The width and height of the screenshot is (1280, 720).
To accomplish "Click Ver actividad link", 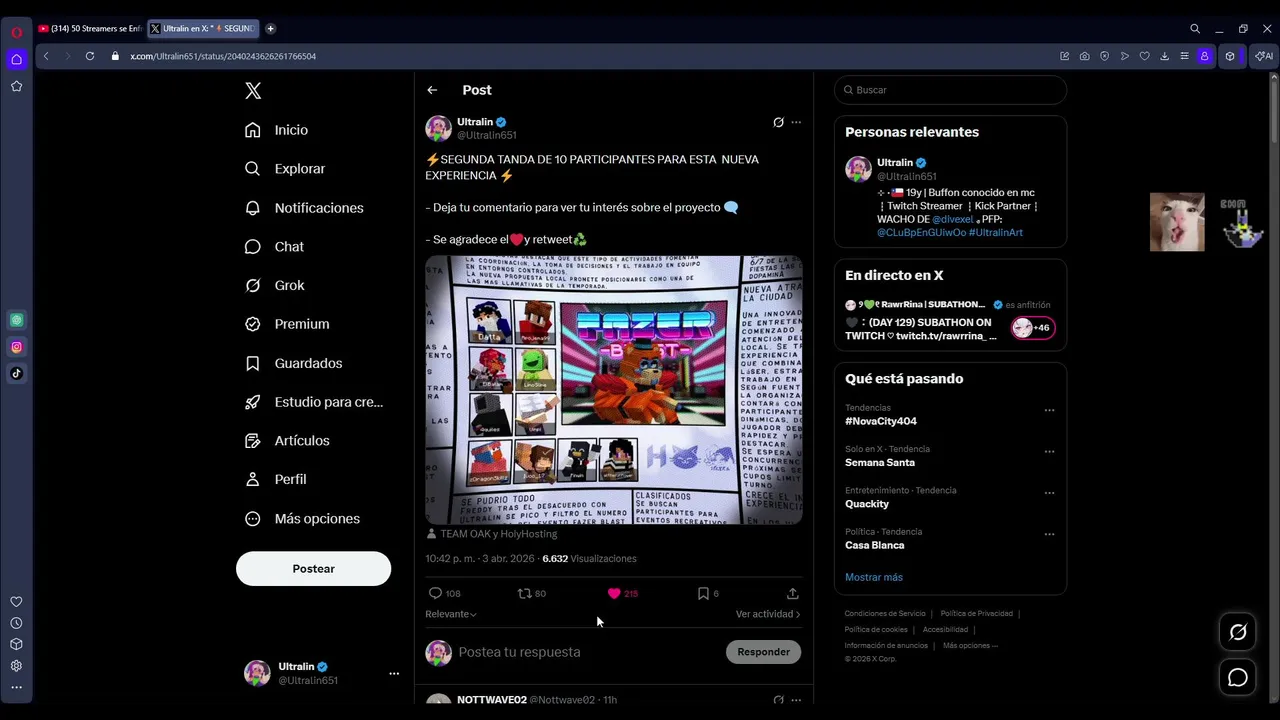I will 768,614.
